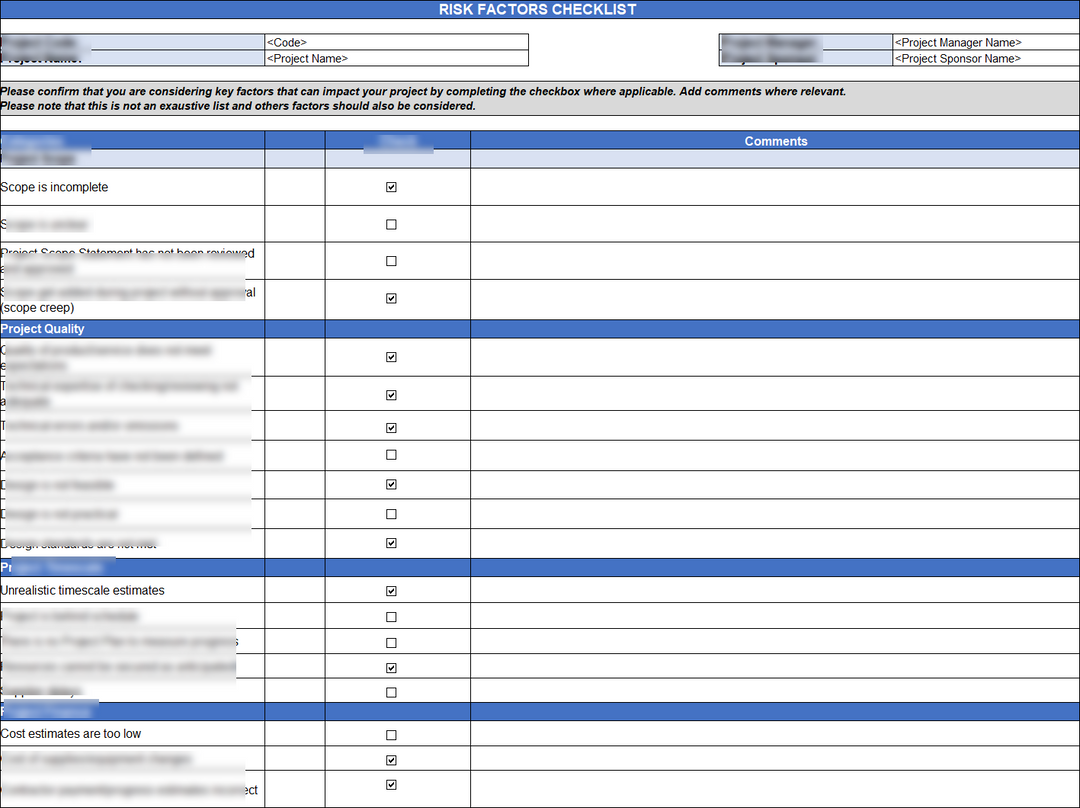Click the comments cell for "Scope is incomplete"
1080x808 pixels.
pyautogui.click(x=775, y=187)
